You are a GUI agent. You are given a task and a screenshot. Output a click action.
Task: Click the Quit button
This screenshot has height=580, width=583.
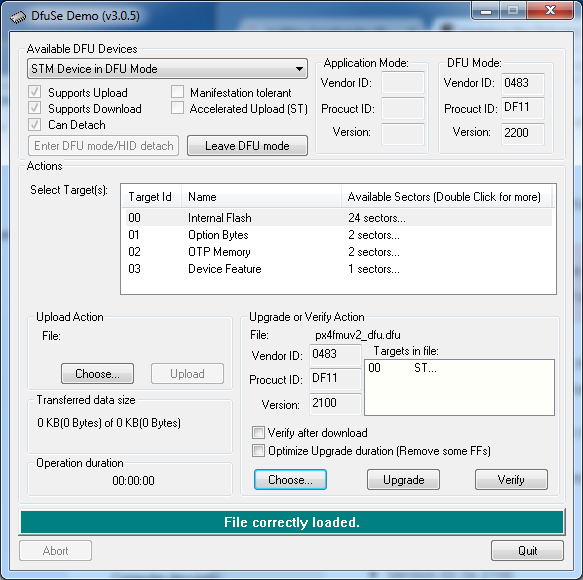point(527,551)
